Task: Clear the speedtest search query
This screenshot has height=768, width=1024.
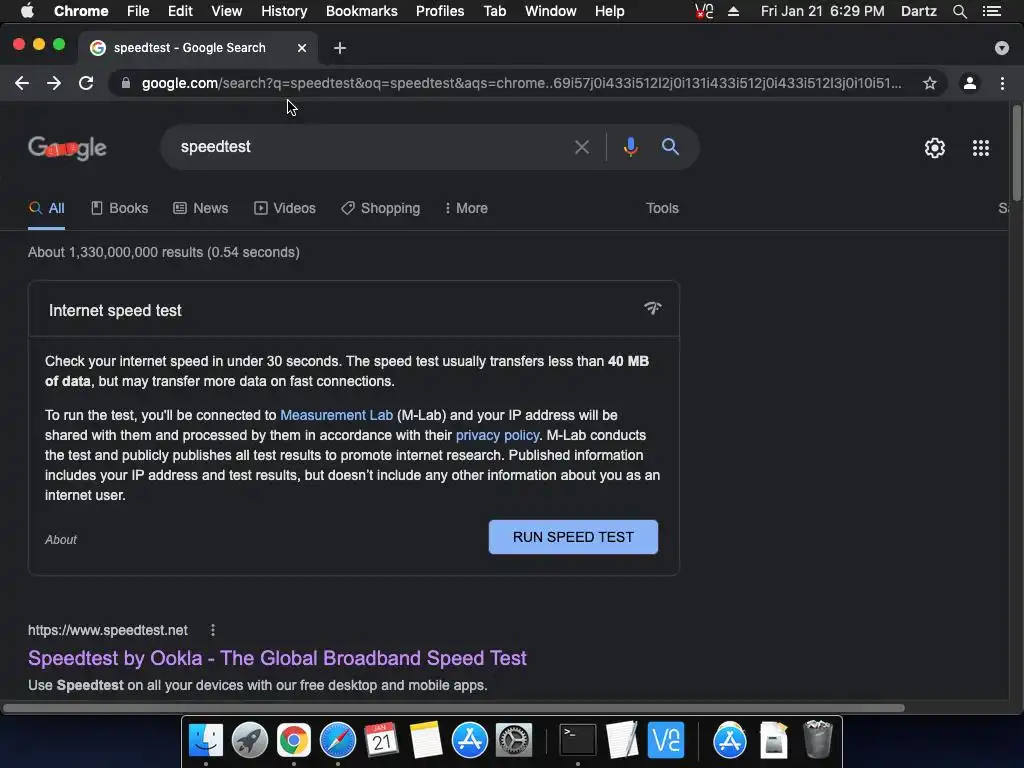Action: pos(581,147)
